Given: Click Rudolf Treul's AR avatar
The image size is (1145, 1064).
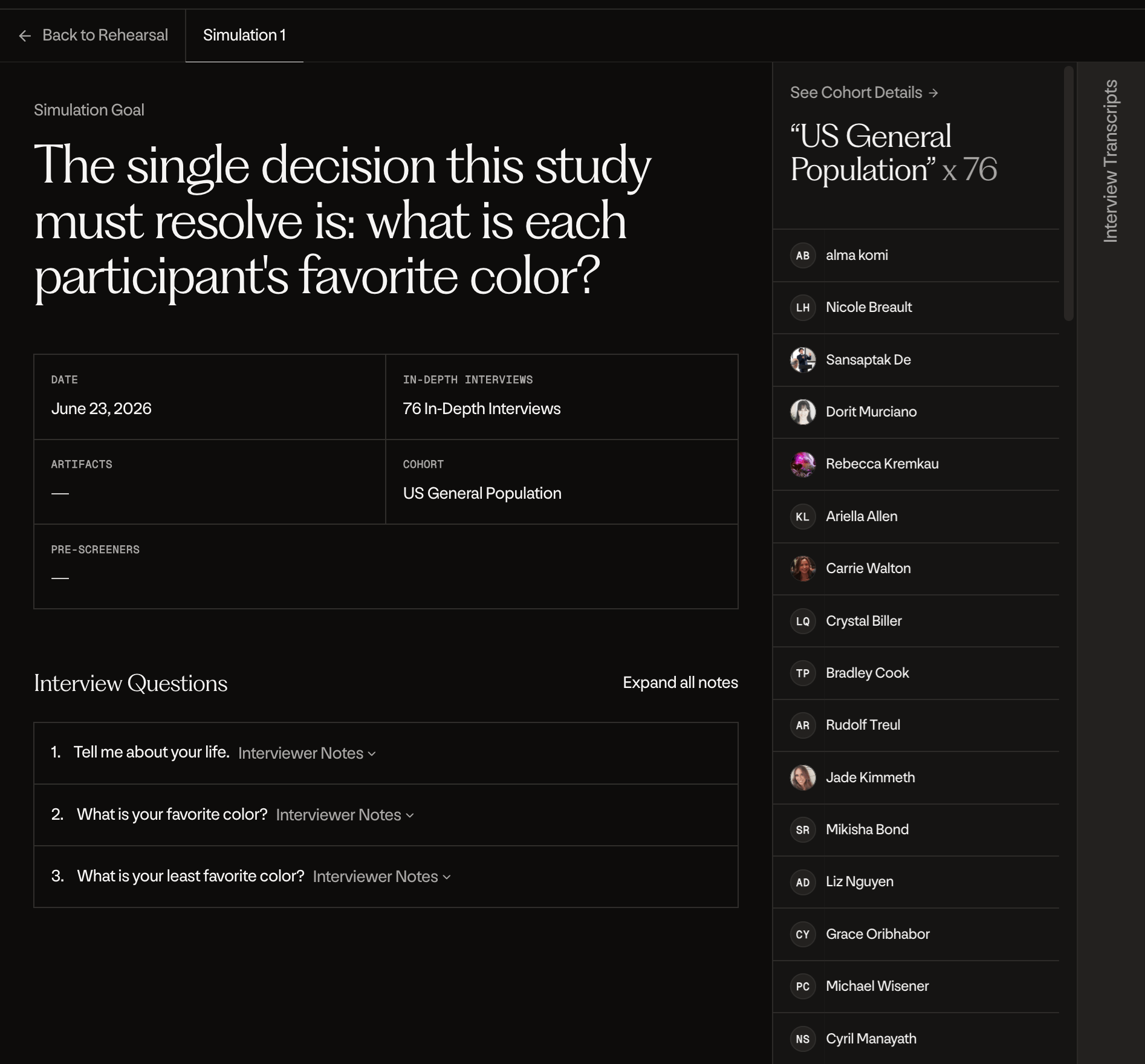Looking at the screenshot, I should point(803,725).
